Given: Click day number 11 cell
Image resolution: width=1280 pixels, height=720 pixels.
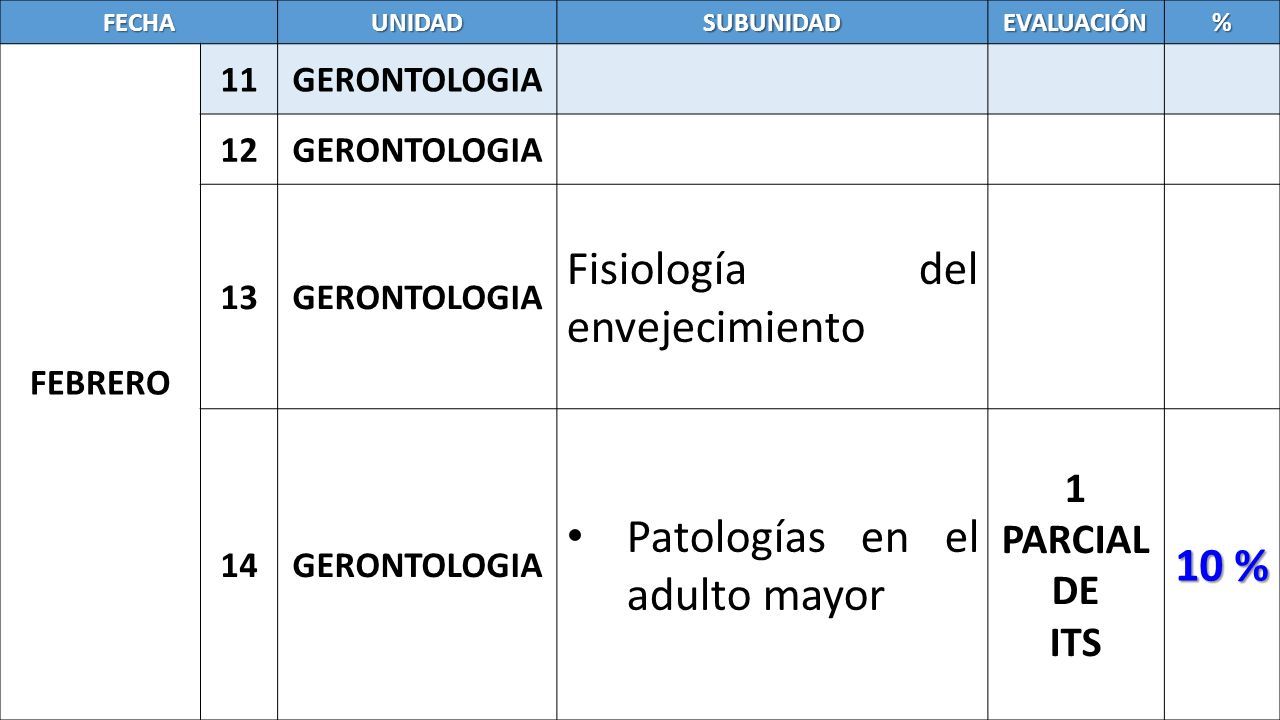Looking at the screenshot, I should (x=239, y=79).
